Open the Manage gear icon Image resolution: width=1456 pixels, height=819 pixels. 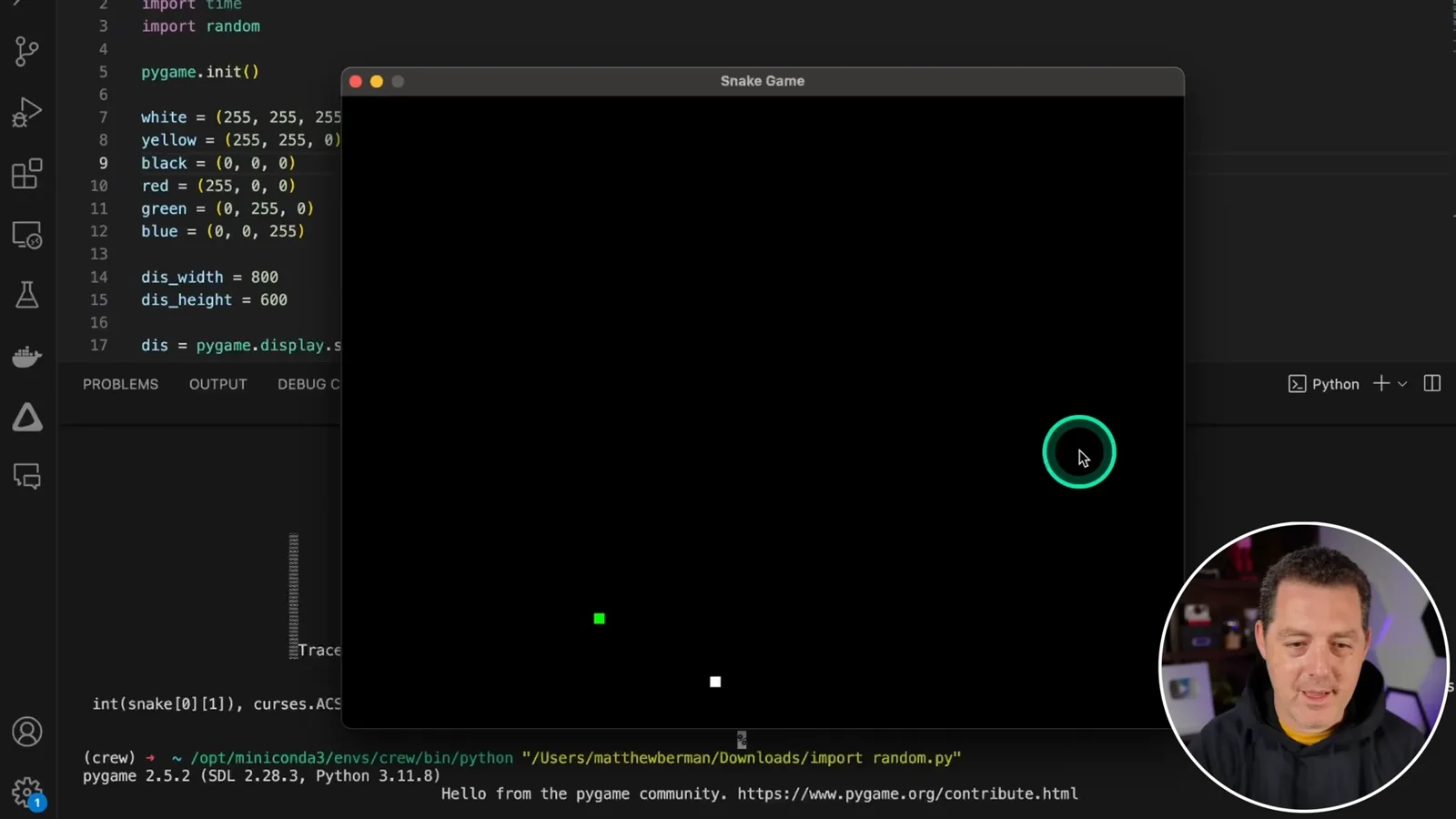[x=27, y=792]
